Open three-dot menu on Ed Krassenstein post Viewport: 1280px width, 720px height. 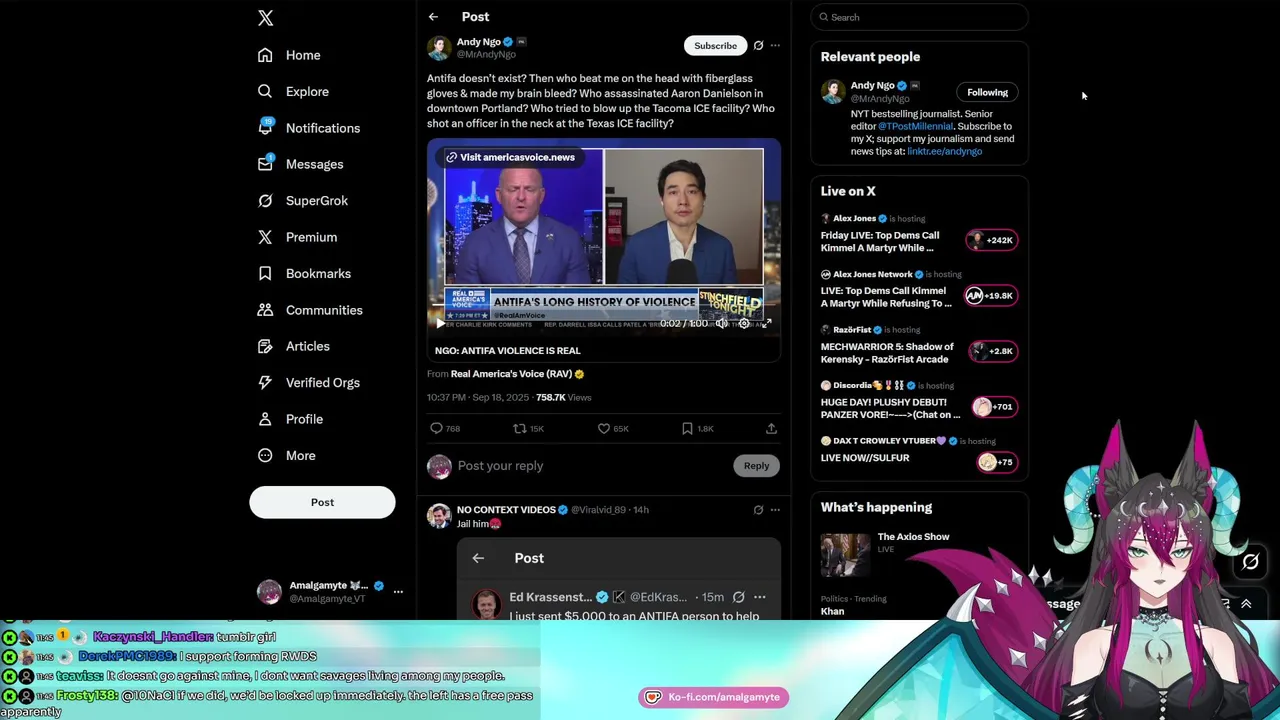(x=760, y=597)
